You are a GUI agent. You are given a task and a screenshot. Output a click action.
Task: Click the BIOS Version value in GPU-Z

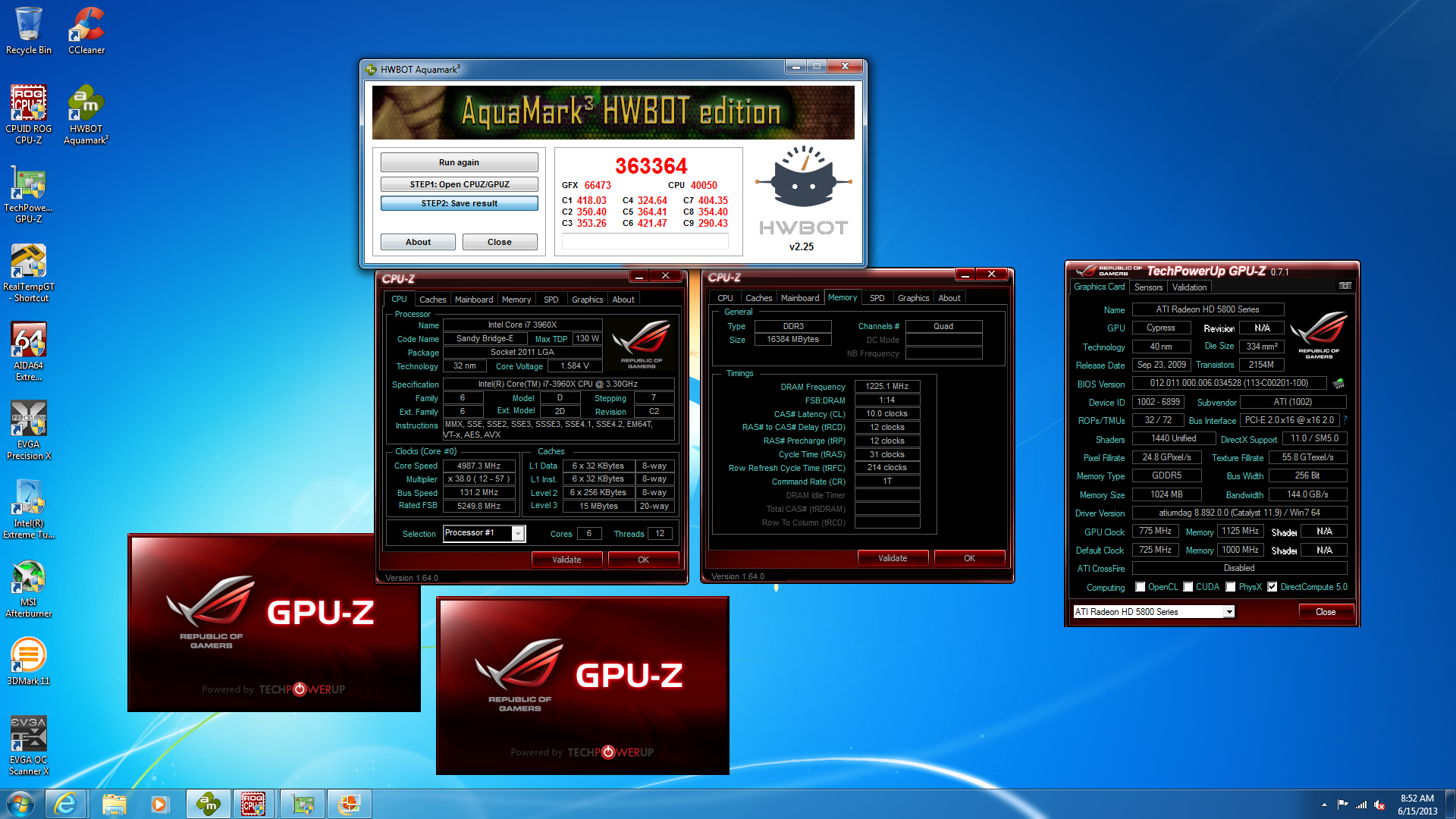1228,384
